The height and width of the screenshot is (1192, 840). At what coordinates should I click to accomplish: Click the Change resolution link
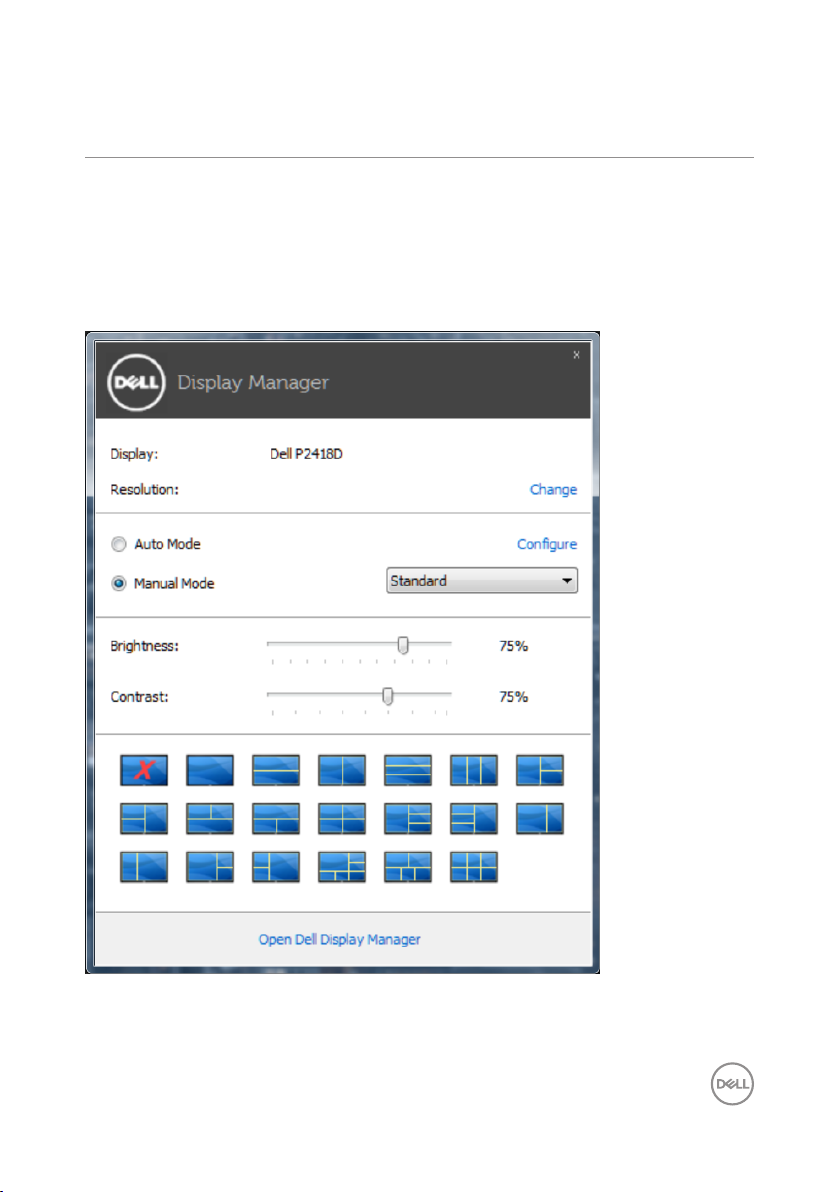(x=553, y=490)
